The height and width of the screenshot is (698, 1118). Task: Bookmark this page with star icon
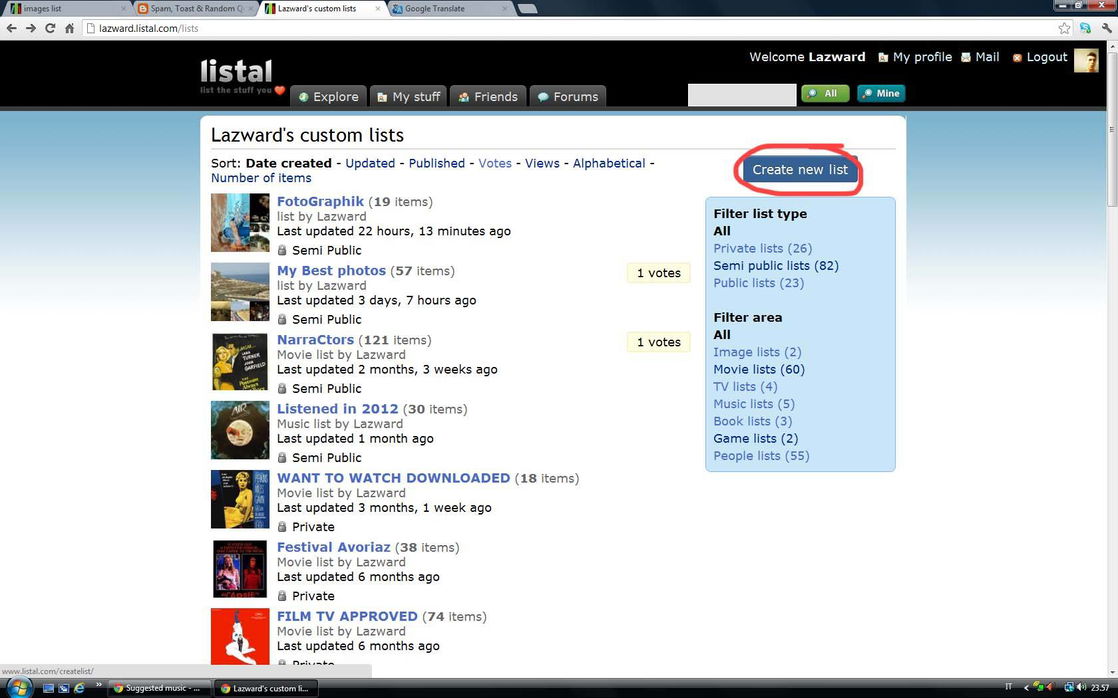click(x=1064, y=28)
